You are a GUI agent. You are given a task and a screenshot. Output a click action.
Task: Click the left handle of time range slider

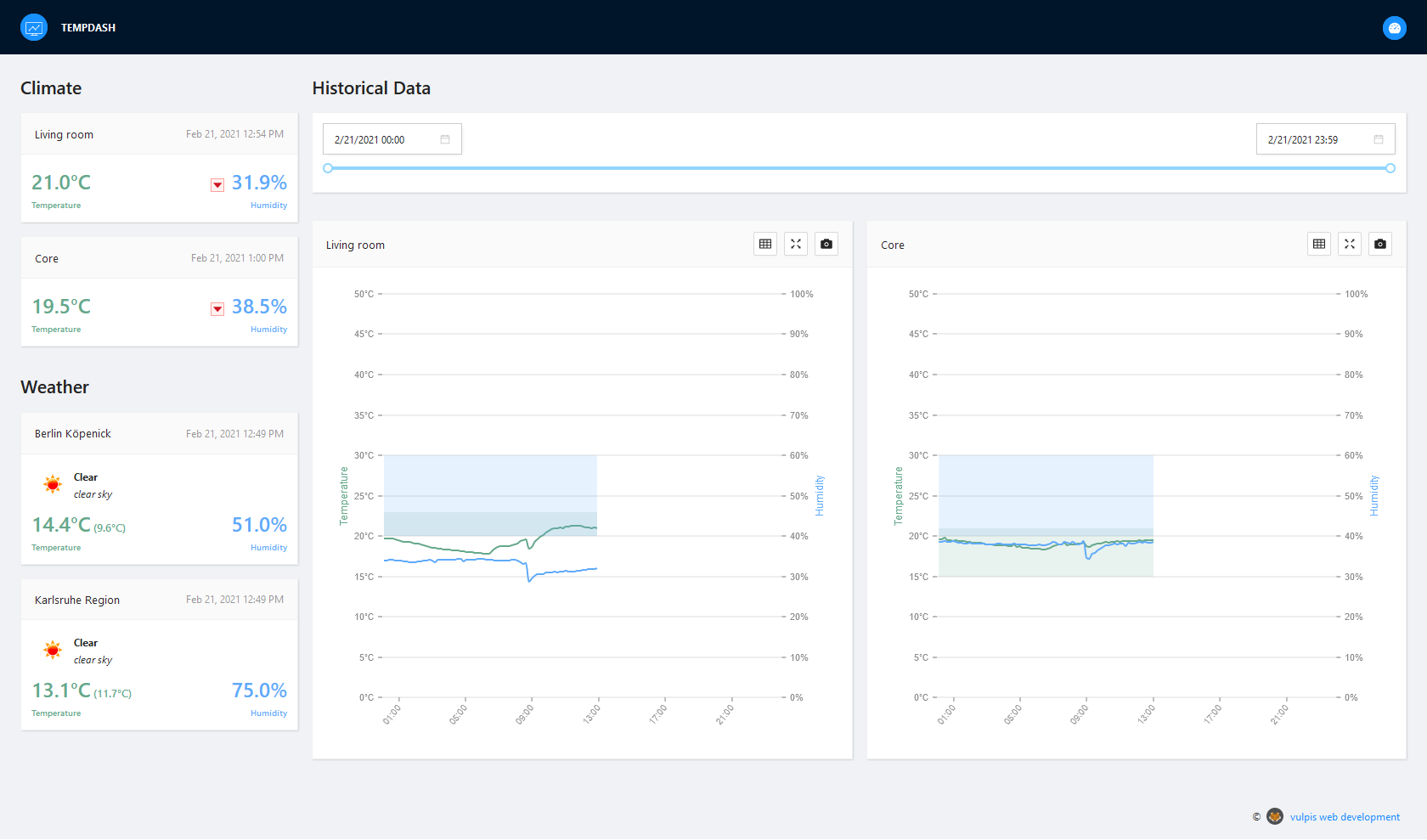[x=328, y=168]
